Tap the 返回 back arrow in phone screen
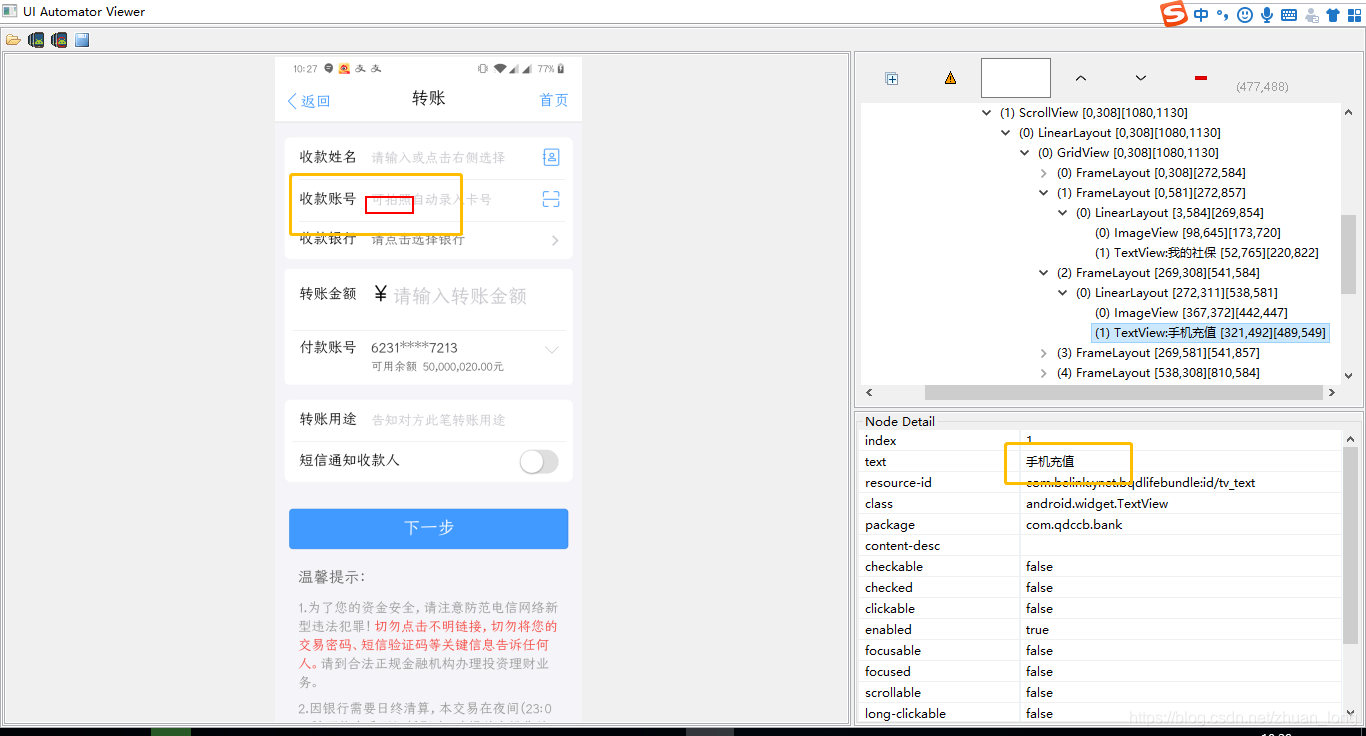Image resolution: width=1366 pixels, height=736 pixels. [x=308, y=101]
